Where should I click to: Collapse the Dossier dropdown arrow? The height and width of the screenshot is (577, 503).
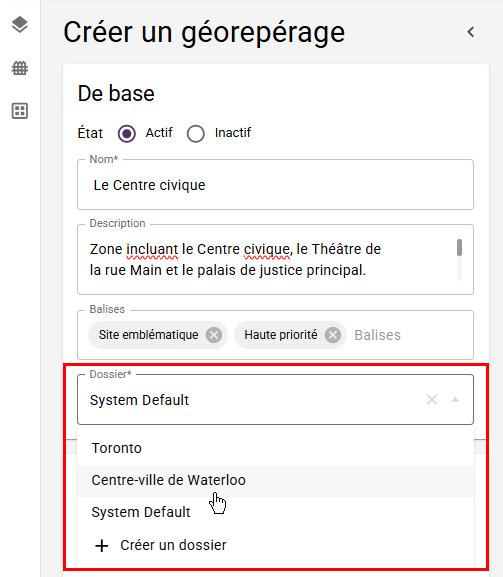point(456,400)
